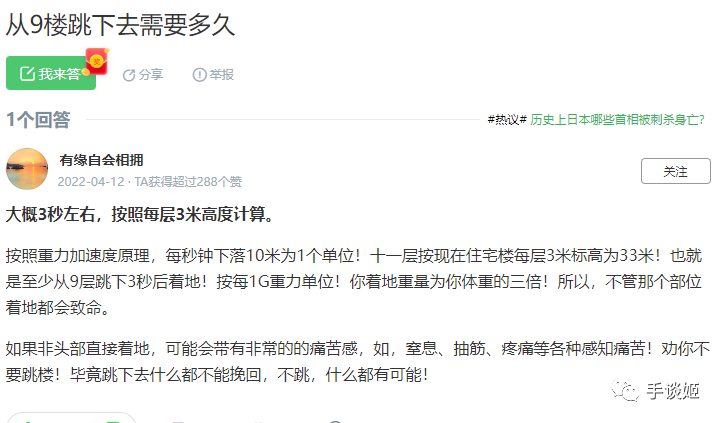Click the 分享 share arrow icon
The height and width of the screenshot is (423, 723).
129,75
